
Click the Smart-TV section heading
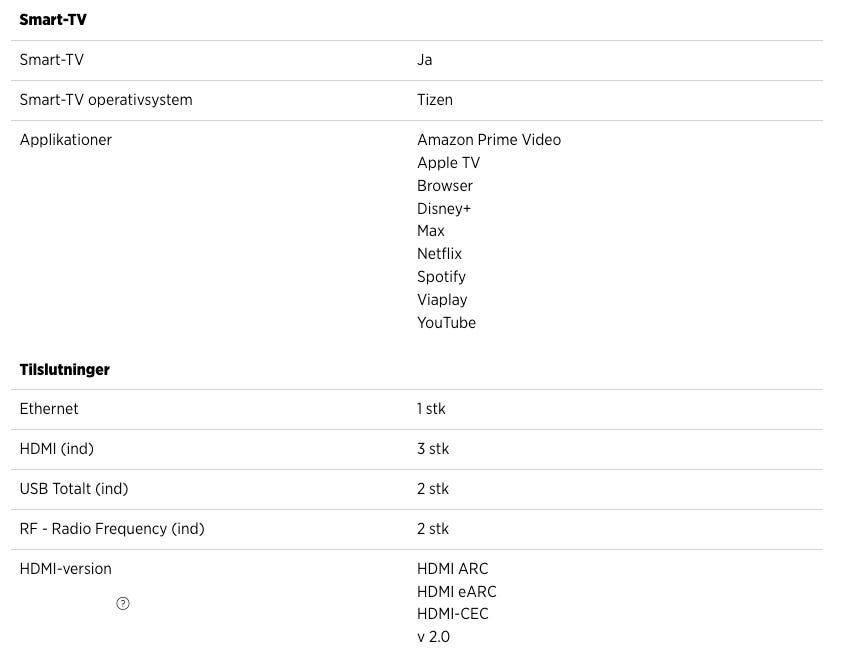pos(53,20)
